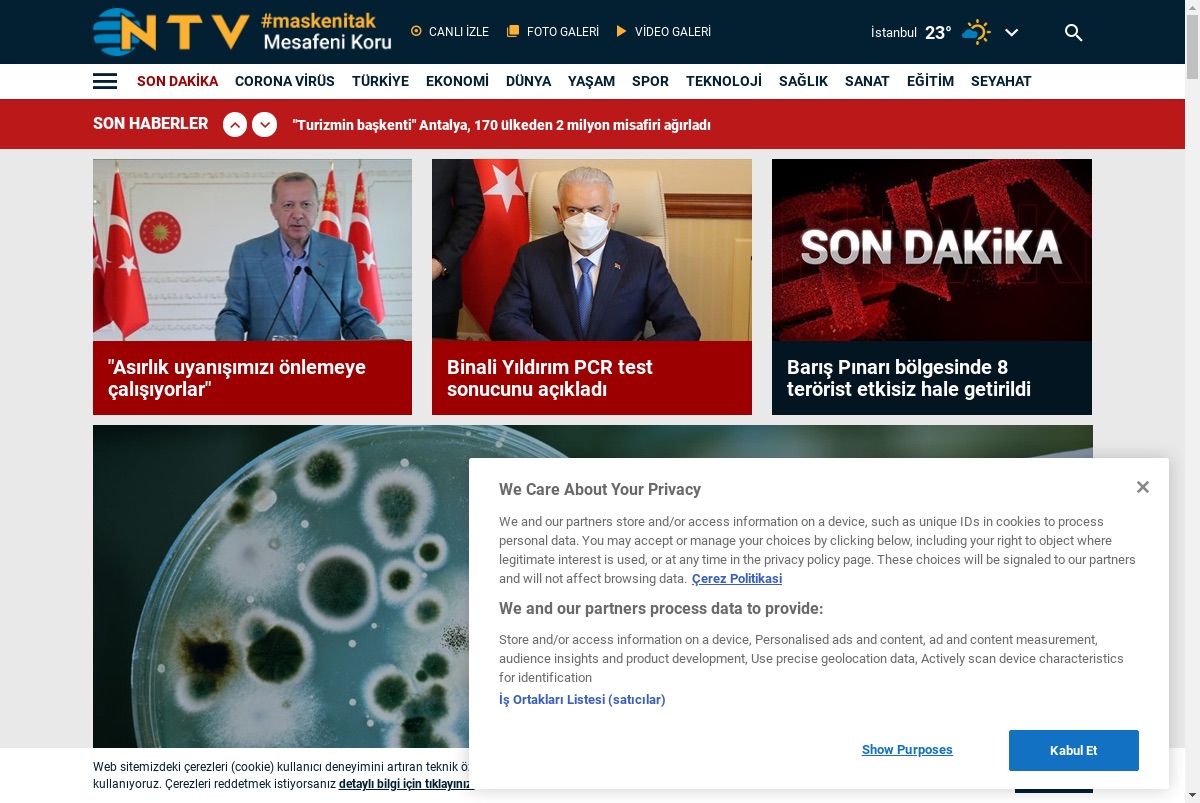Screen dimensions: 1200x803
Task: Open the hamburger menu icon
Action: [x=105, y=81]
